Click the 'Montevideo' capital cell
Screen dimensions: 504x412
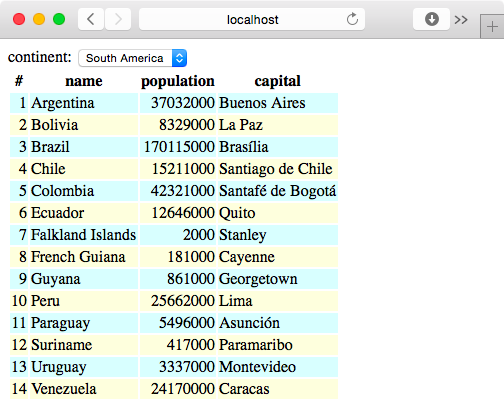278,367
